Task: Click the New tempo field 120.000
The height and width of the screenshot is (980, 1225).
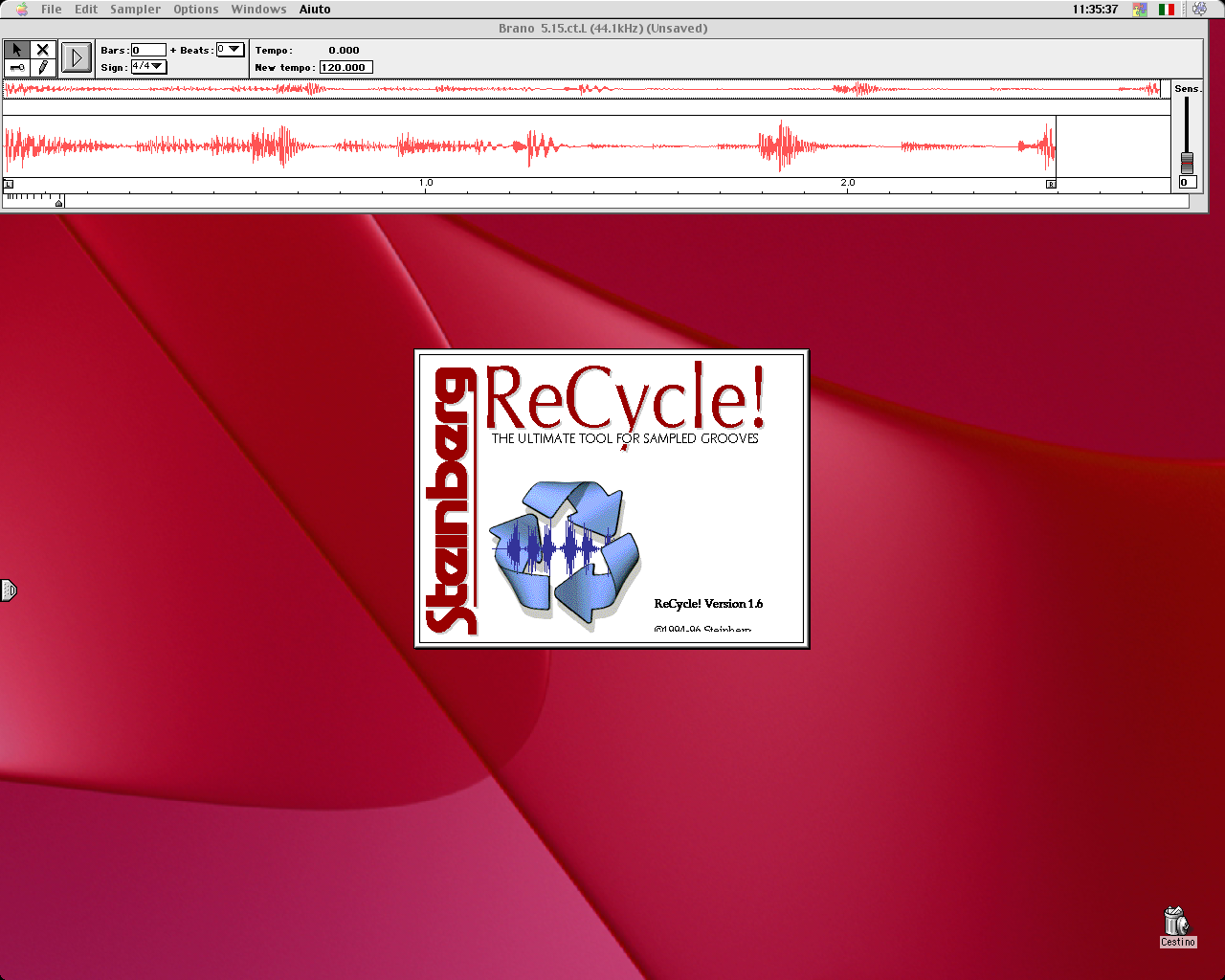Action: tap(345, 67)
